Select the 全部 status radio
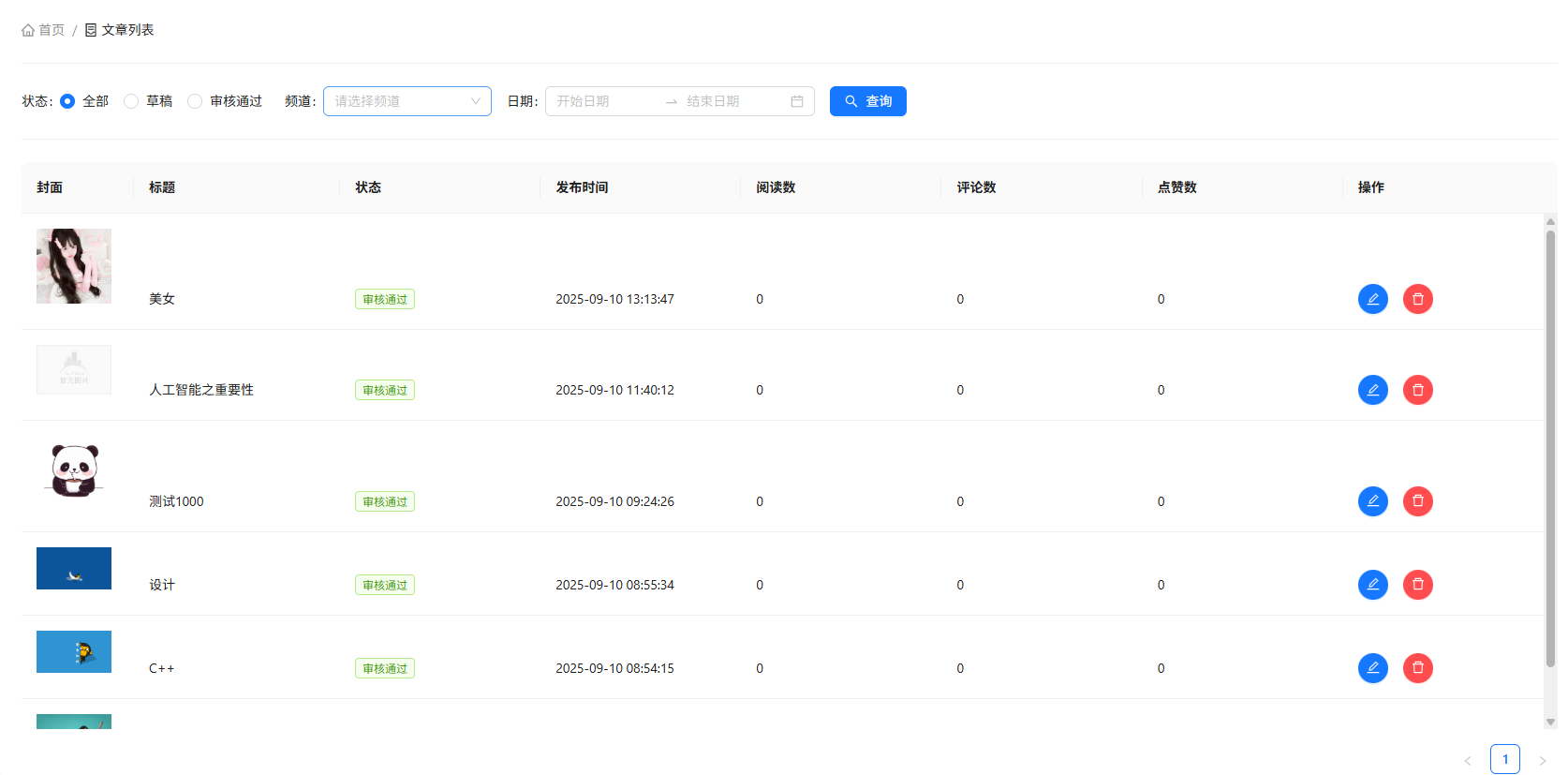 [67, 101]
